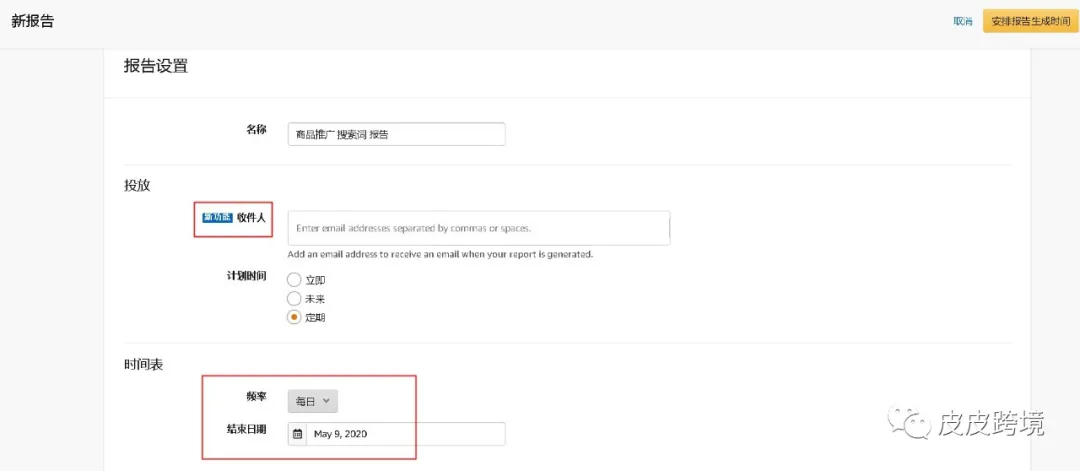Select the 立即 schedule option
The width and height of the screenshot is (1080, 471).
tap(294, 280)
